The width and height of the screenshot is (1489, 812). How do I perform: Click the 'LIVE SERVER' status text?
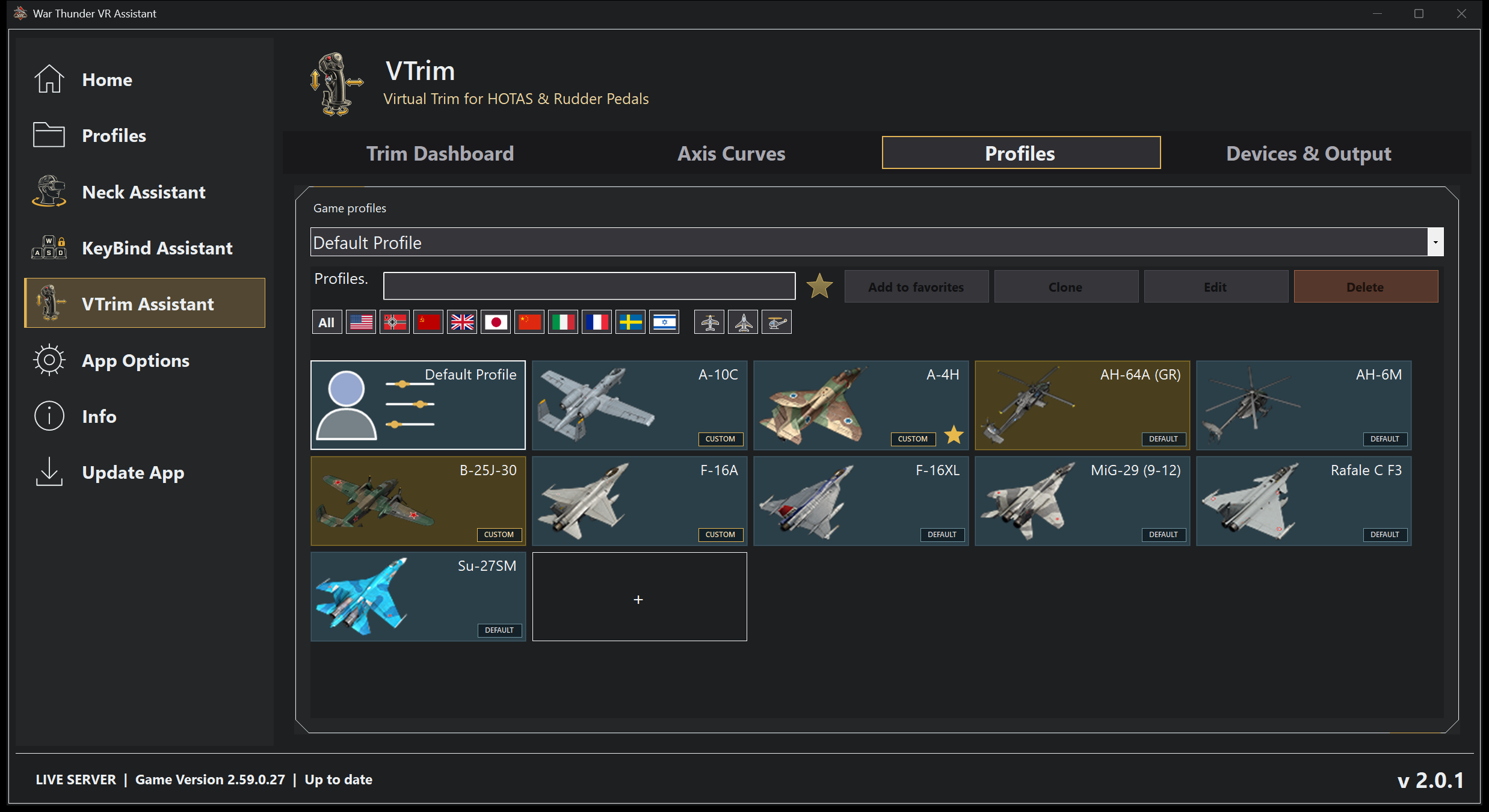coord(76,780)
